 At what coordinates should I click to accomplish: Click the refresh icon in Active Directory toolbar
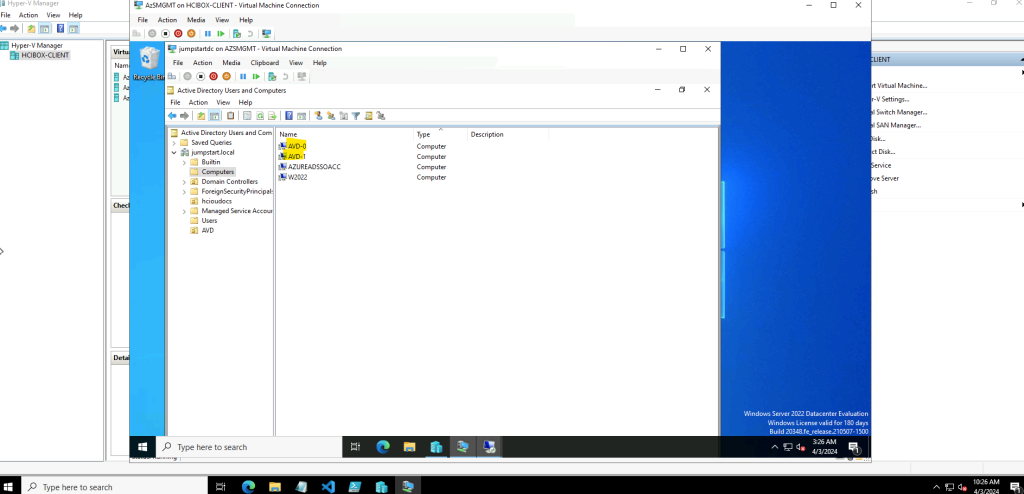click(x=260, y=116)
